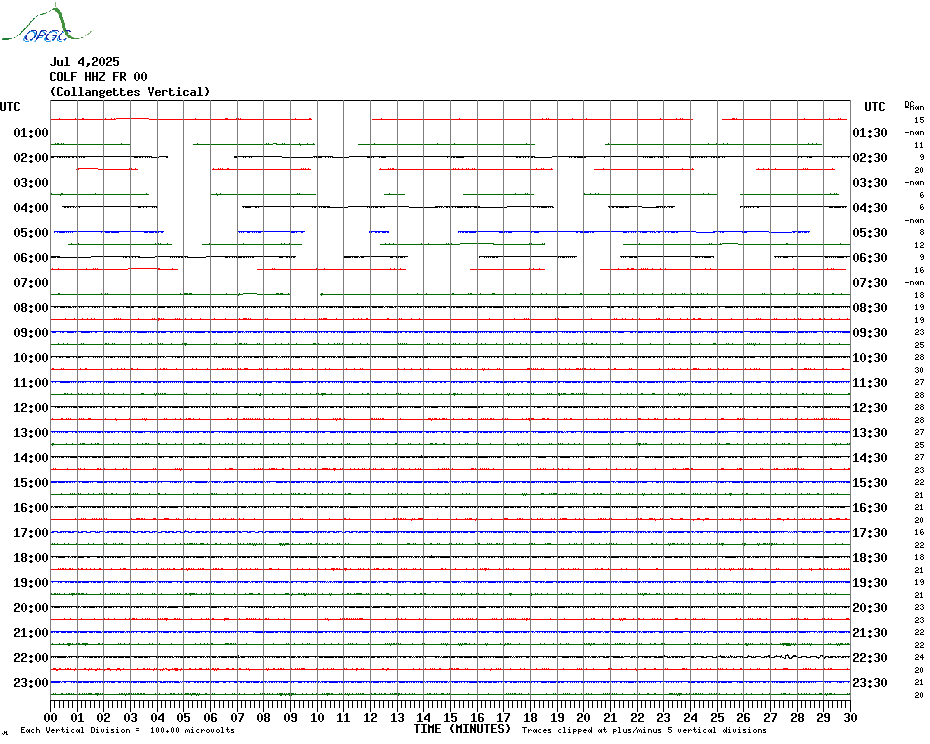Click minute tick label '00' on time axis
This screenshot has width=930, height=744.
50,718
